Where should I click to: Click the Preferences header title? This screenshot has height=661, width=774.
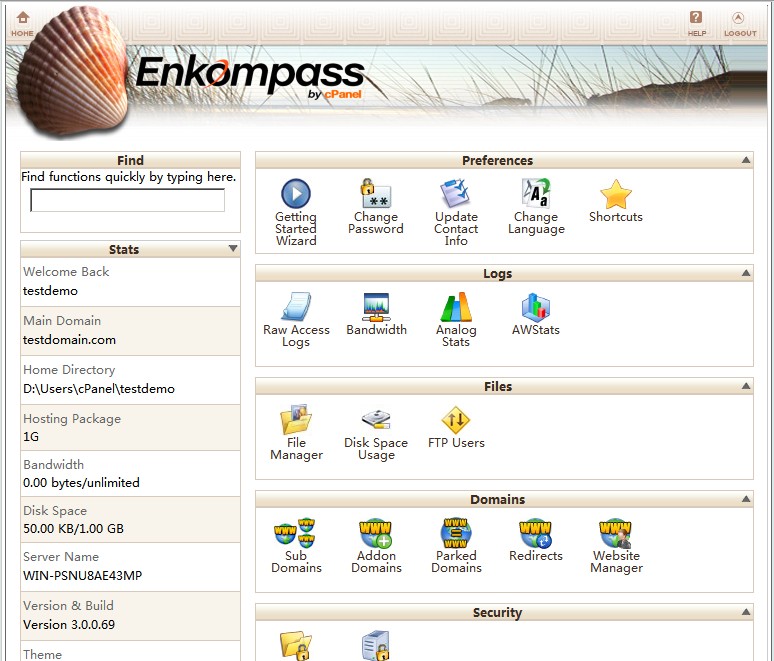point(498,160)
